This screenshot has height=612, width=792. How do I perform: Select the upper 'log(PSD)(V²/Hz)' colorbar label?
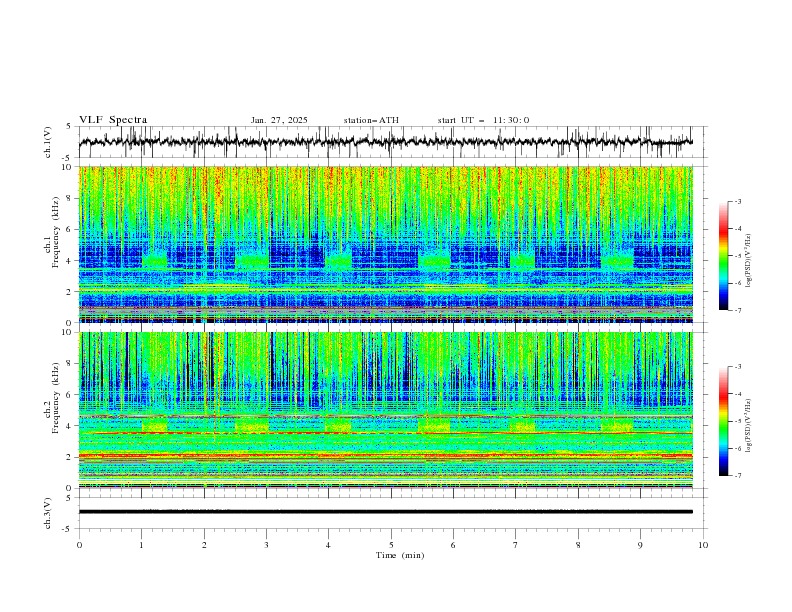coord(748,261)
